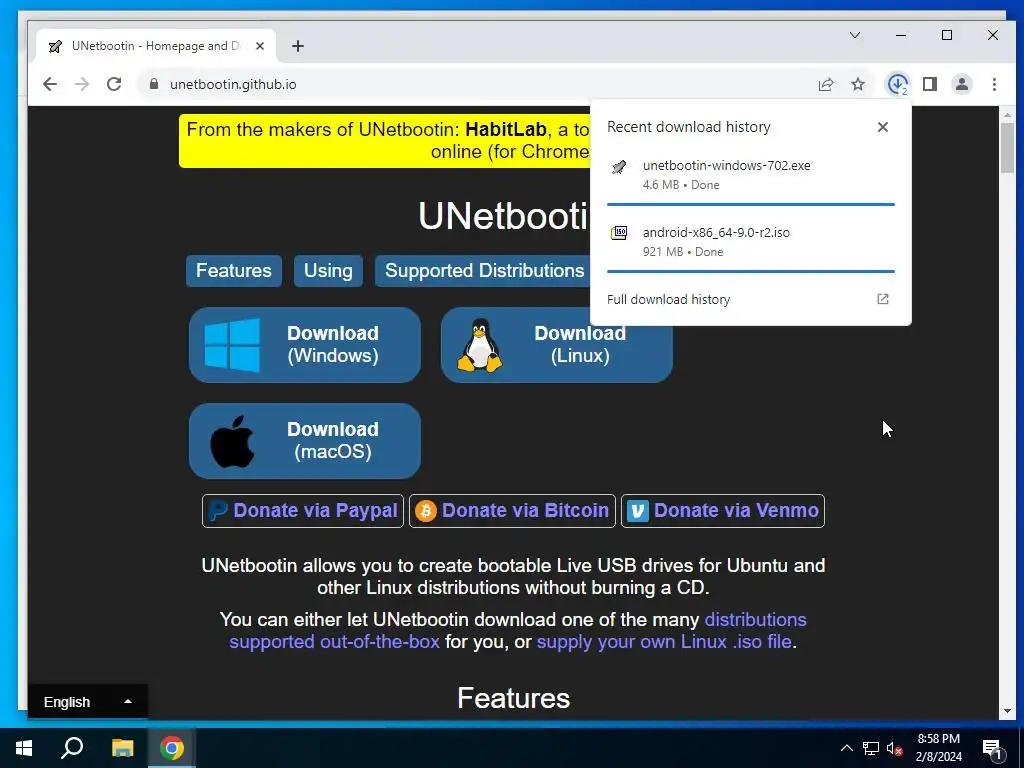1024x768 pixels.
Task: Click Download (macOS) button
Action: pyautogui.click(x=304, y=441)
